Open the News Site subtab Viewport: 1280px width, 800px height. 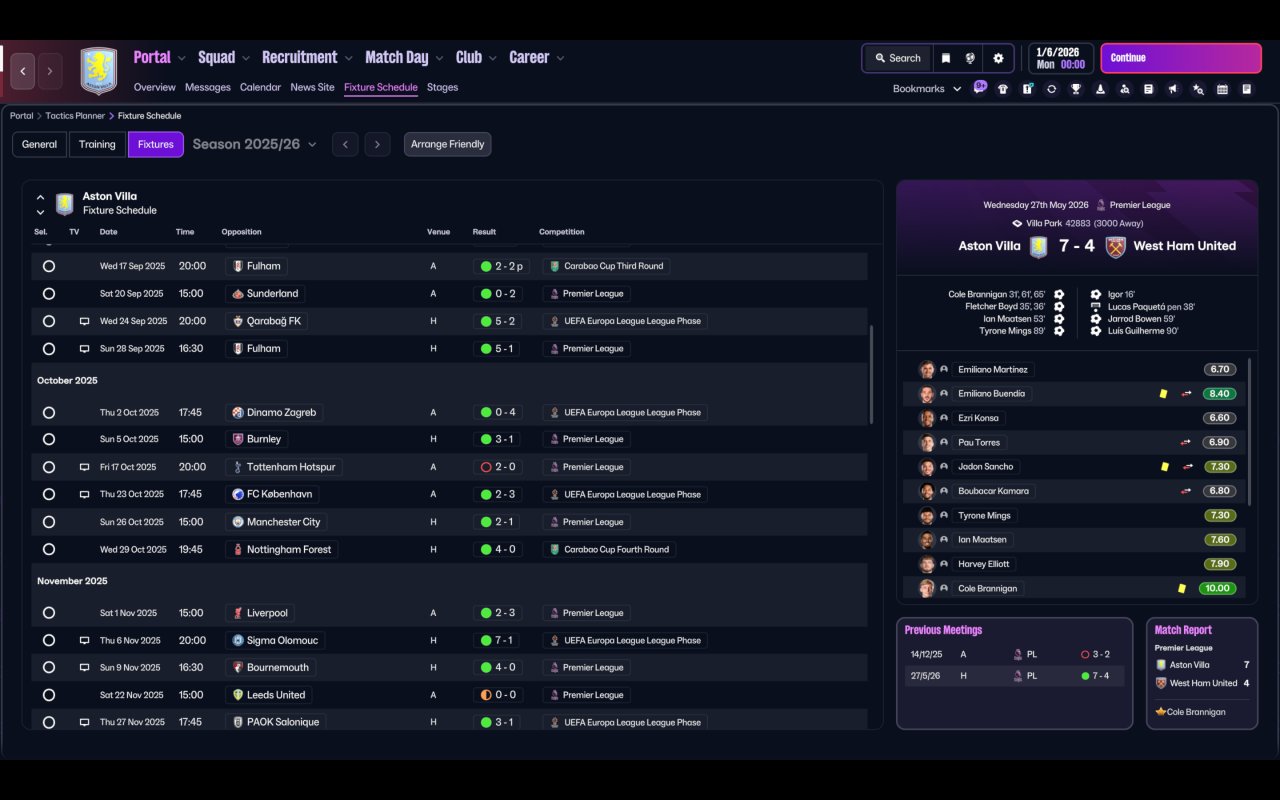click(312, 88)
